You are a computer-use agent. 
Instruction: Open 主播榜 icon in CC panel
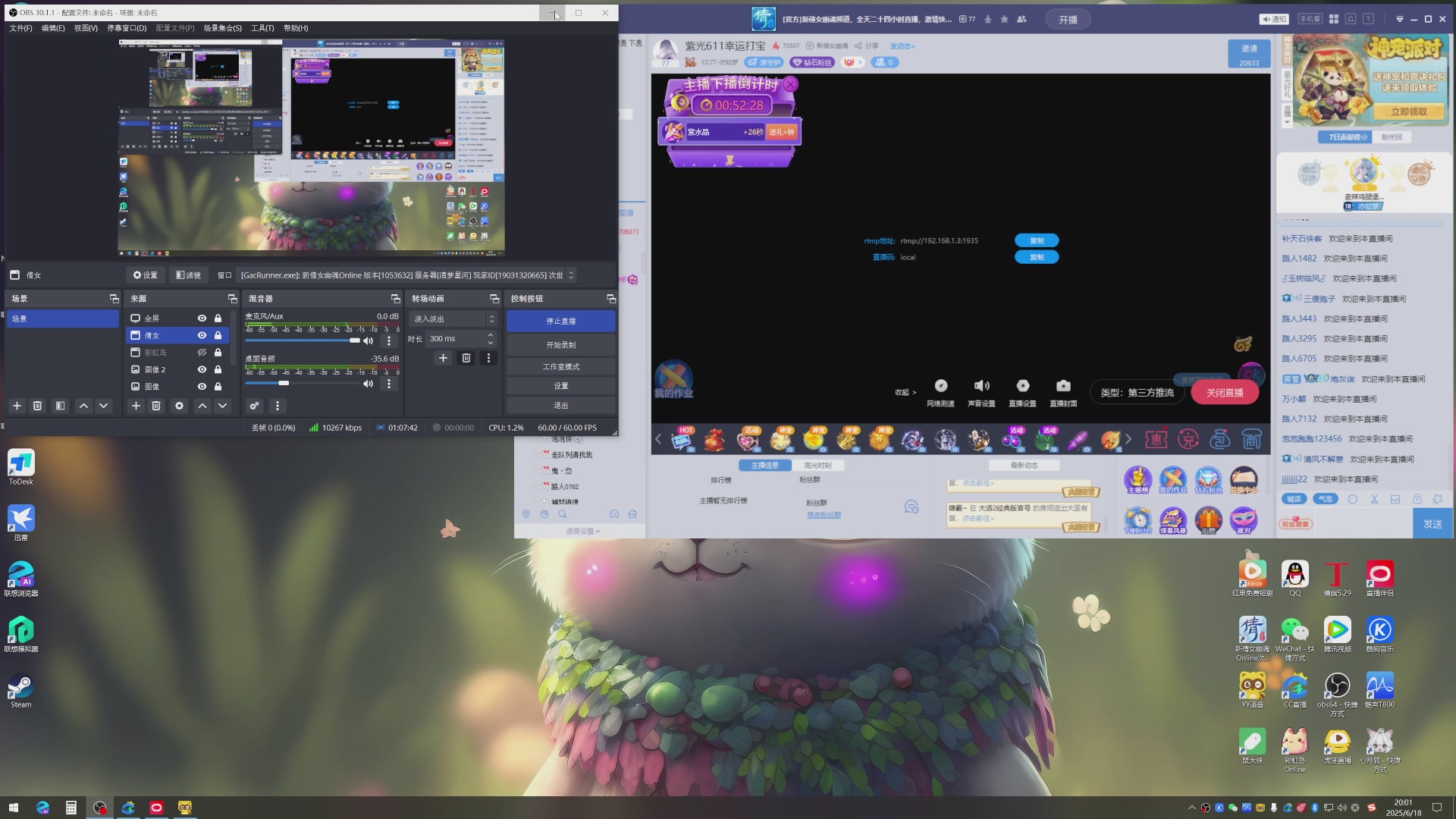(1137, 480)
